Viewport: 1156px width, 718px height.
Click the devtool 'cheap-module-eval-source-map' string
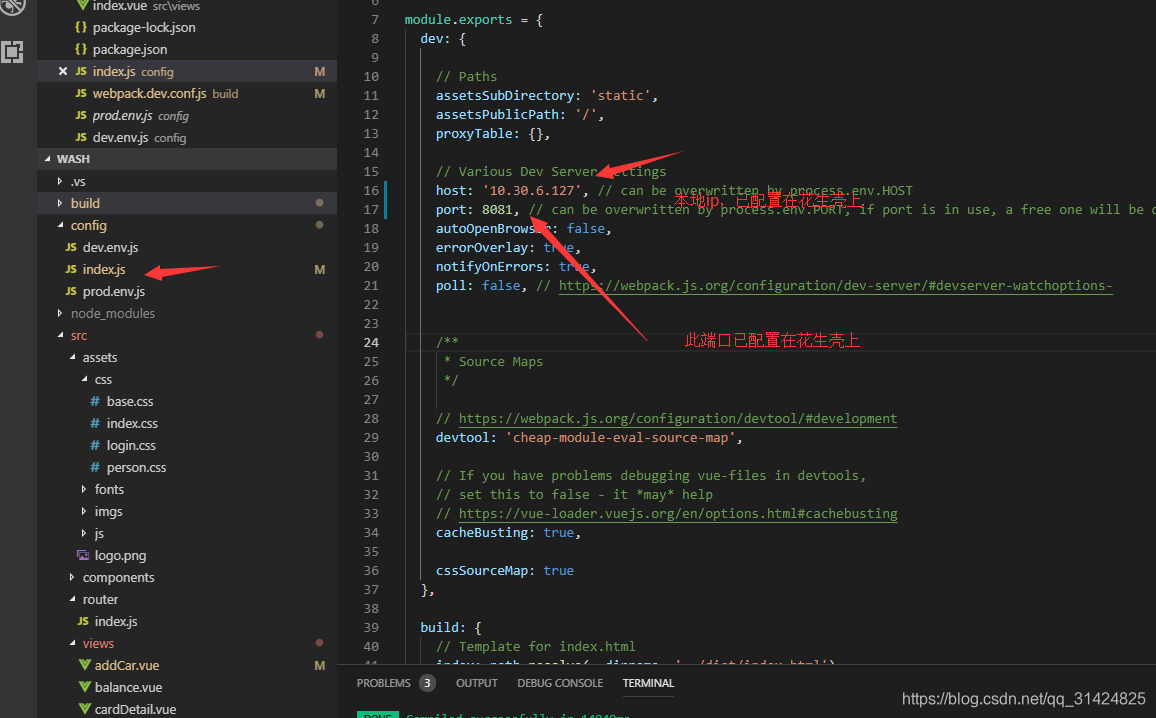tap(619, 438)
